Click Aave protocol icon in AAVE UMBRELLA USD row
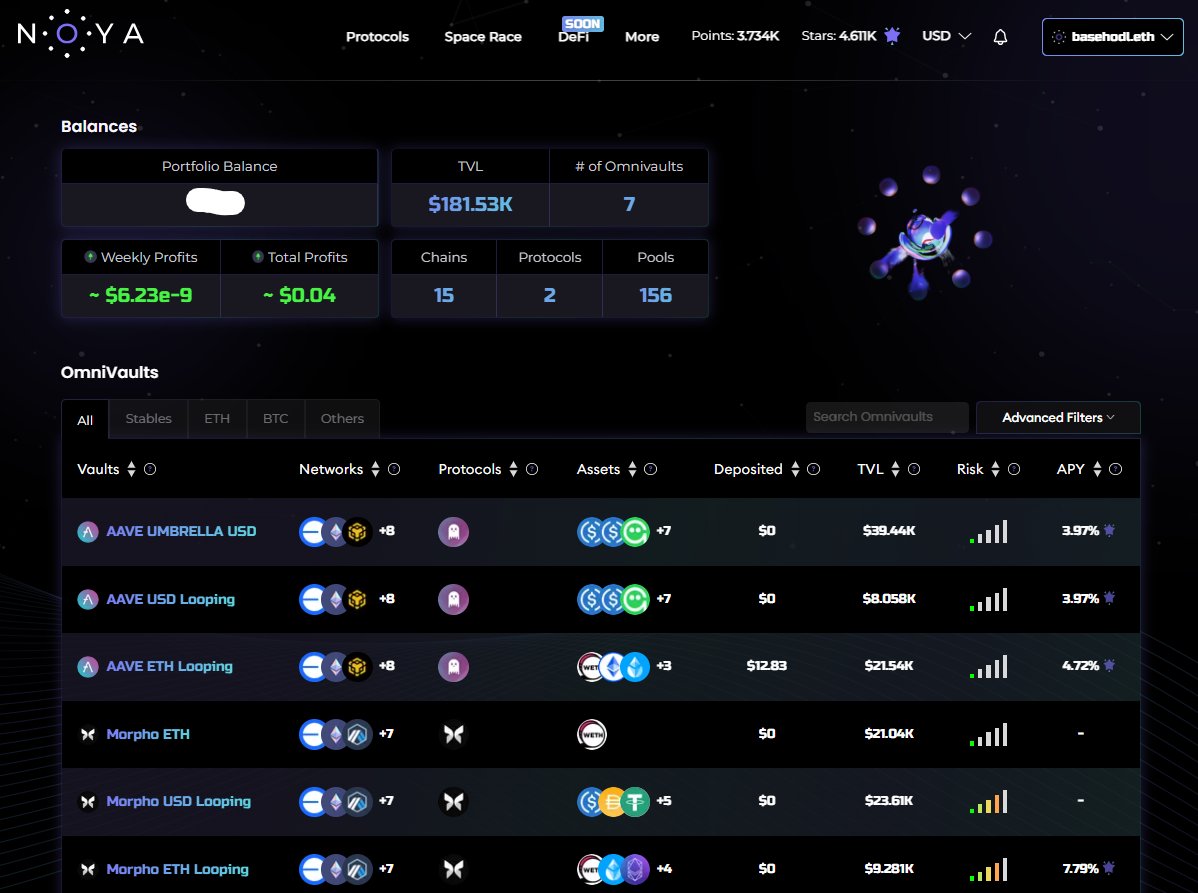Image resolution: width=1198 pixels, height=893 pixels. (453, 532)
